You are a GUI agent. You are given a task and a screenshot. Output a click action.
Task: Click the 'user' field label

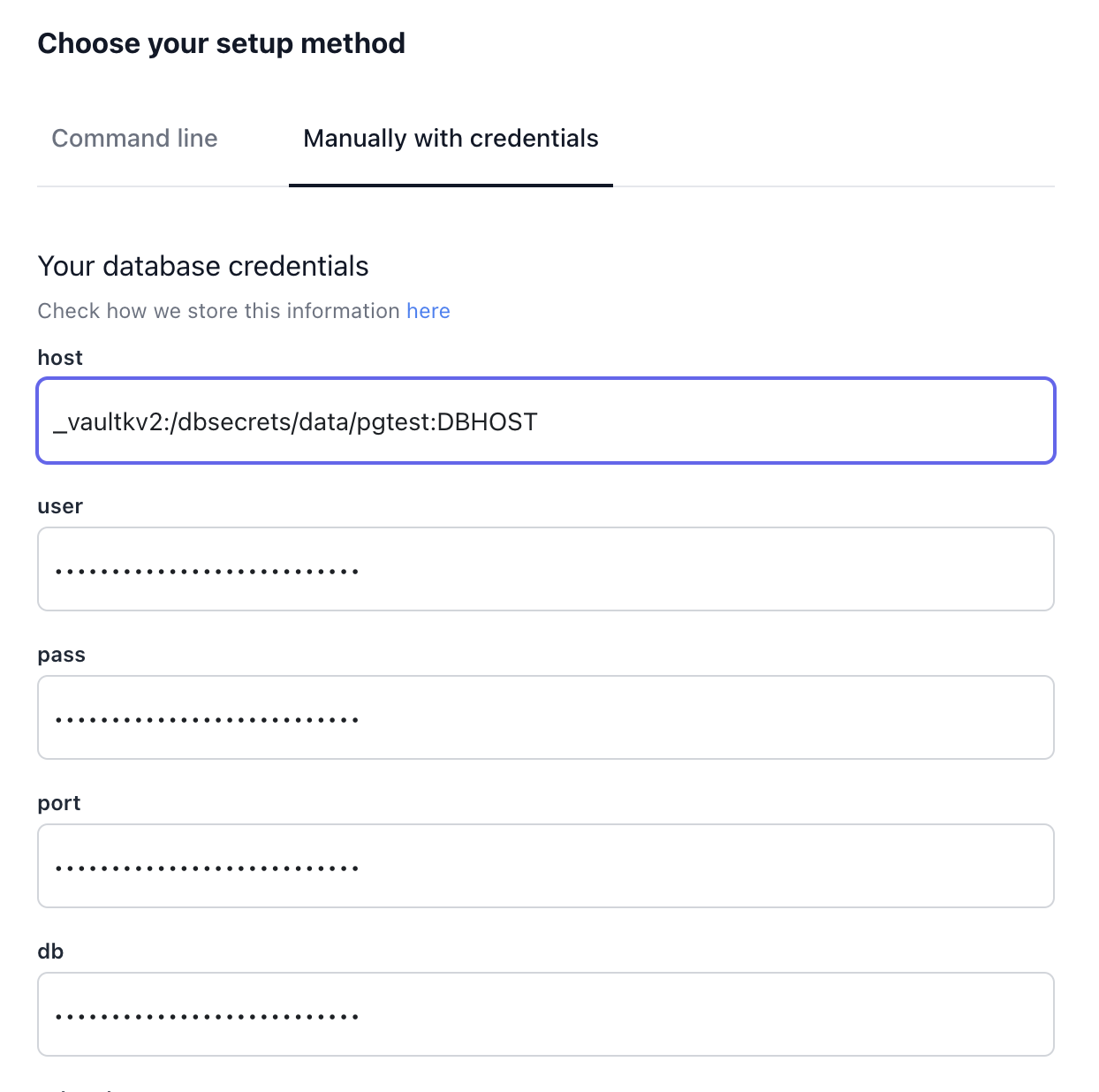pyautogui.click(x=60, y=506)
